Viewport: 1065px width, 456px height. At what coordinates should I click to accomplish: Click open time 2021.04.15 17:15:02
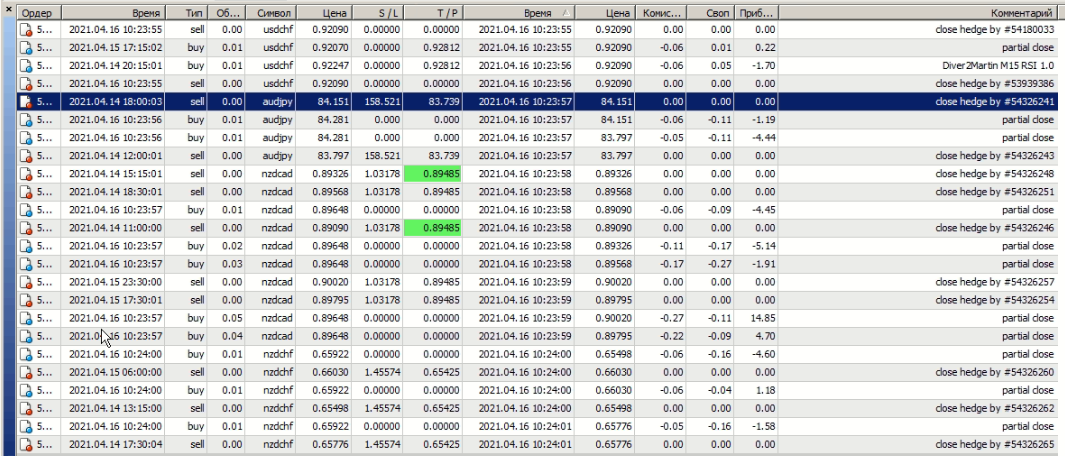point(115,48)
